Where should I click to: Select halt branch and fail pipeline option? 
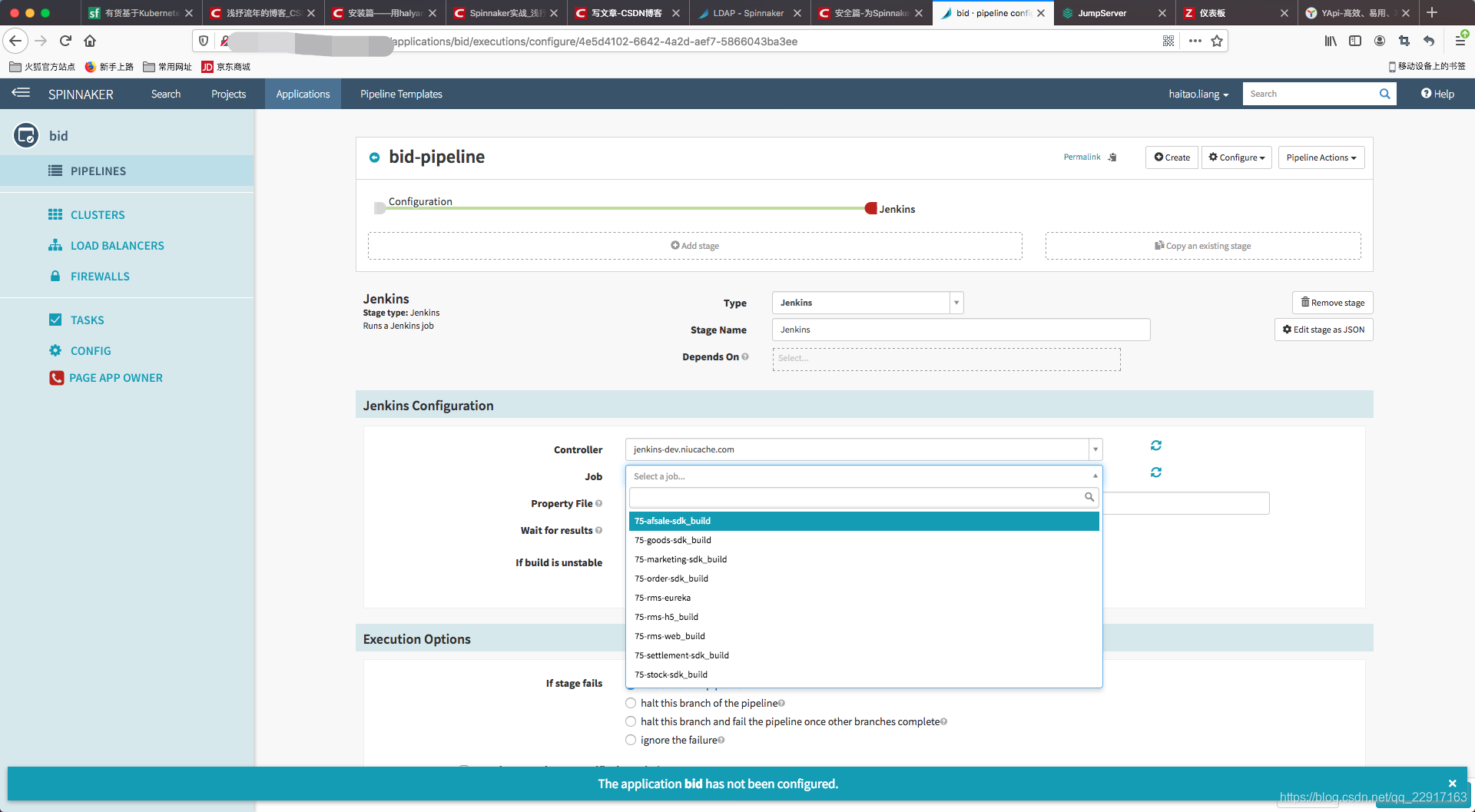click(631, 721)
